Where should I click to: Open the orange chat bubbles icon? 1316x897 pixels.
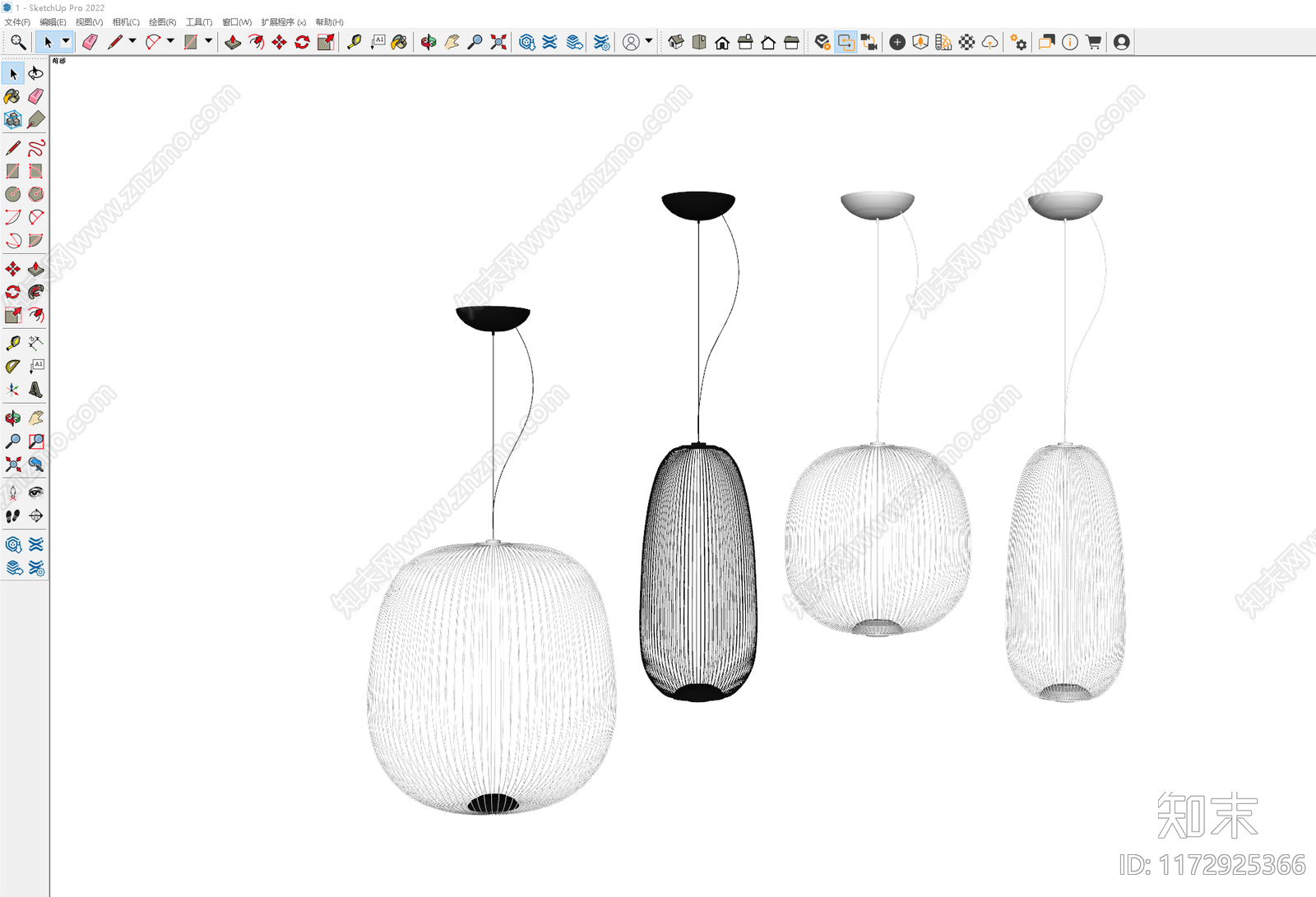click(x=1047, y=42)
